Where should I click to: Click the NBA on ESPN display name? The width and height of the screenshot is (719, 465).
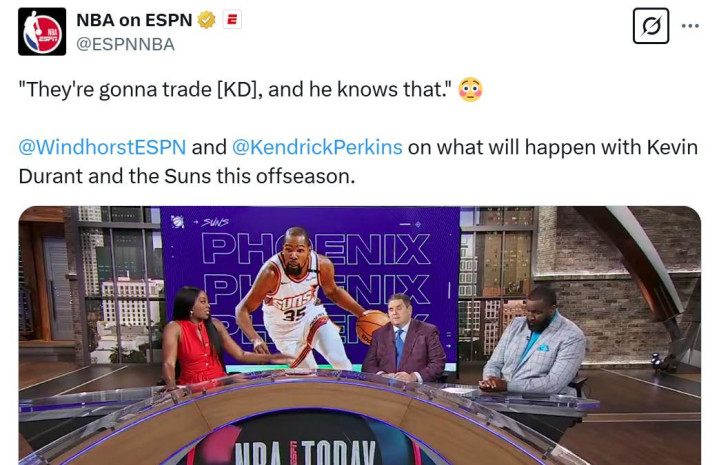[x=134, y=20]
